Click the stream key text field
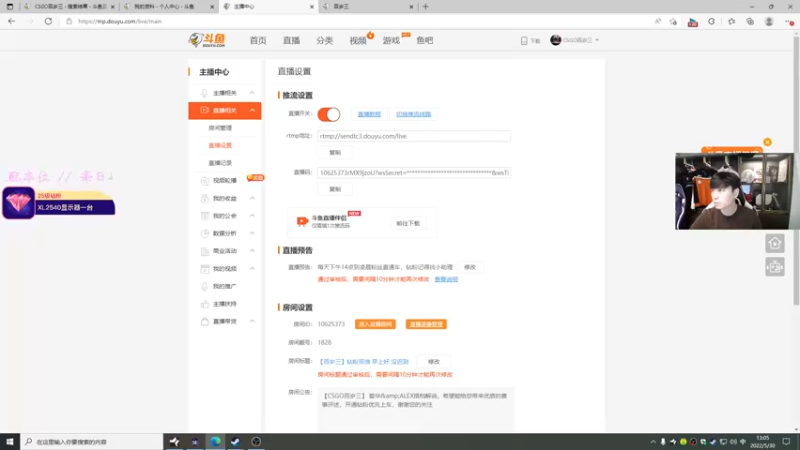 414,172
